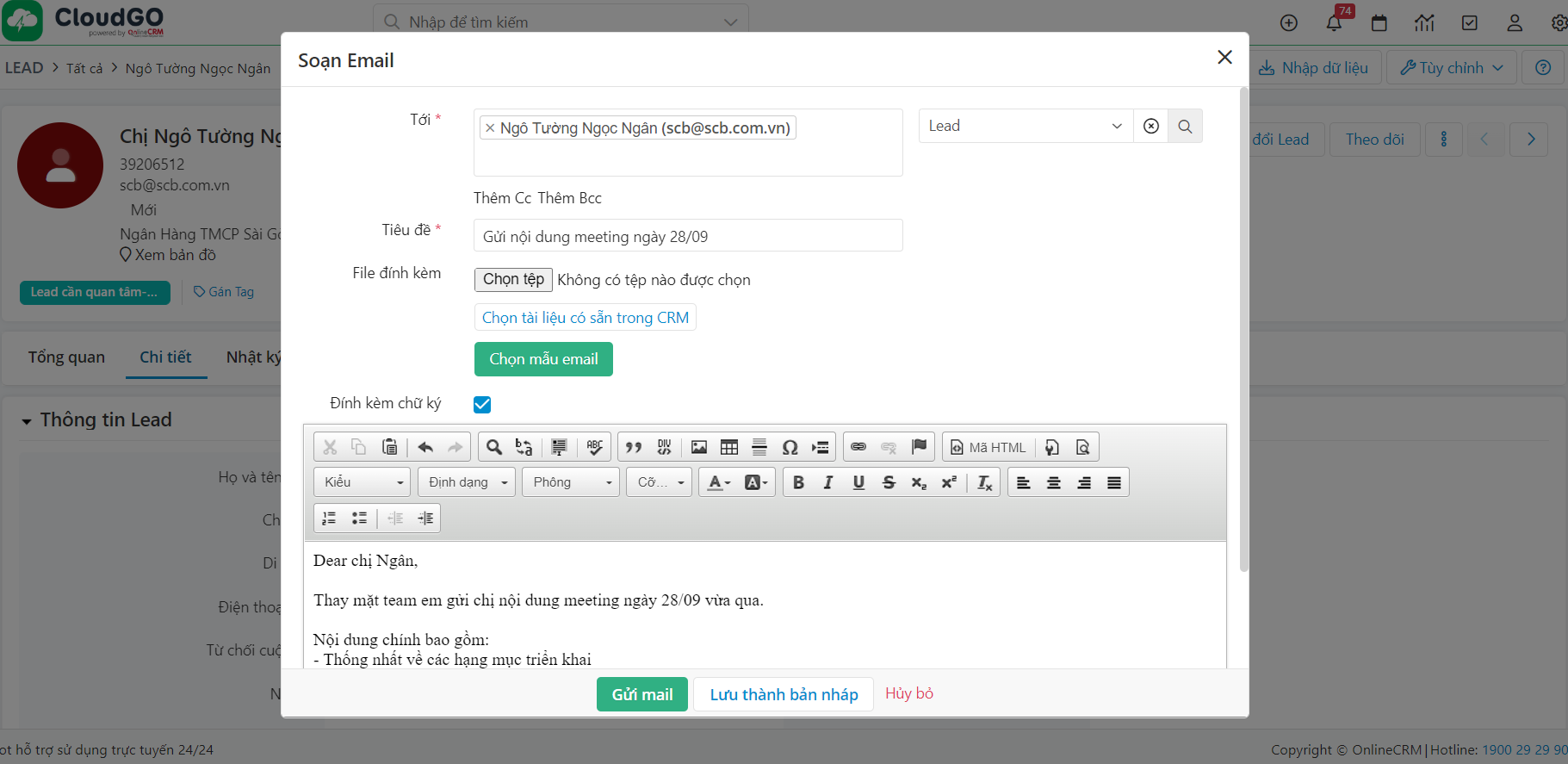
Task: Align text to the right
Action: (1084, 482)
